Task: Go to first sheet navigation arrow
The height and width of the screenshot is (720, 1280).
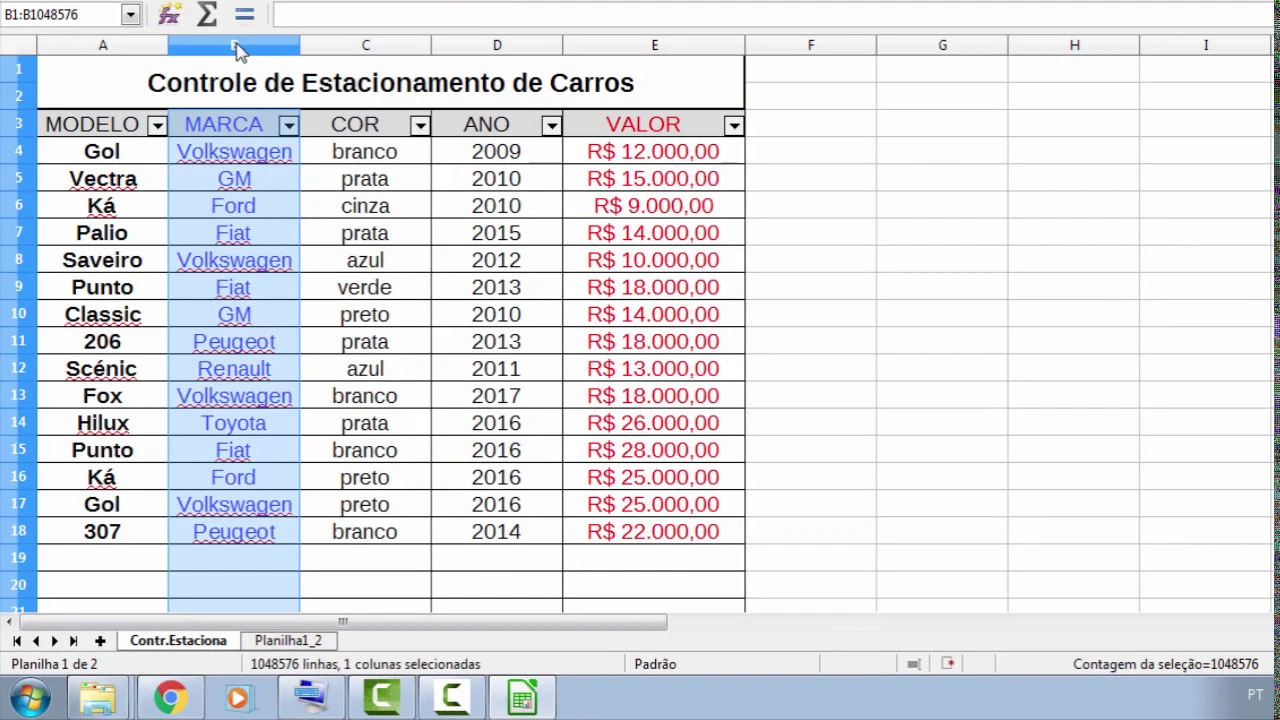Action: [x=16, y=641]
